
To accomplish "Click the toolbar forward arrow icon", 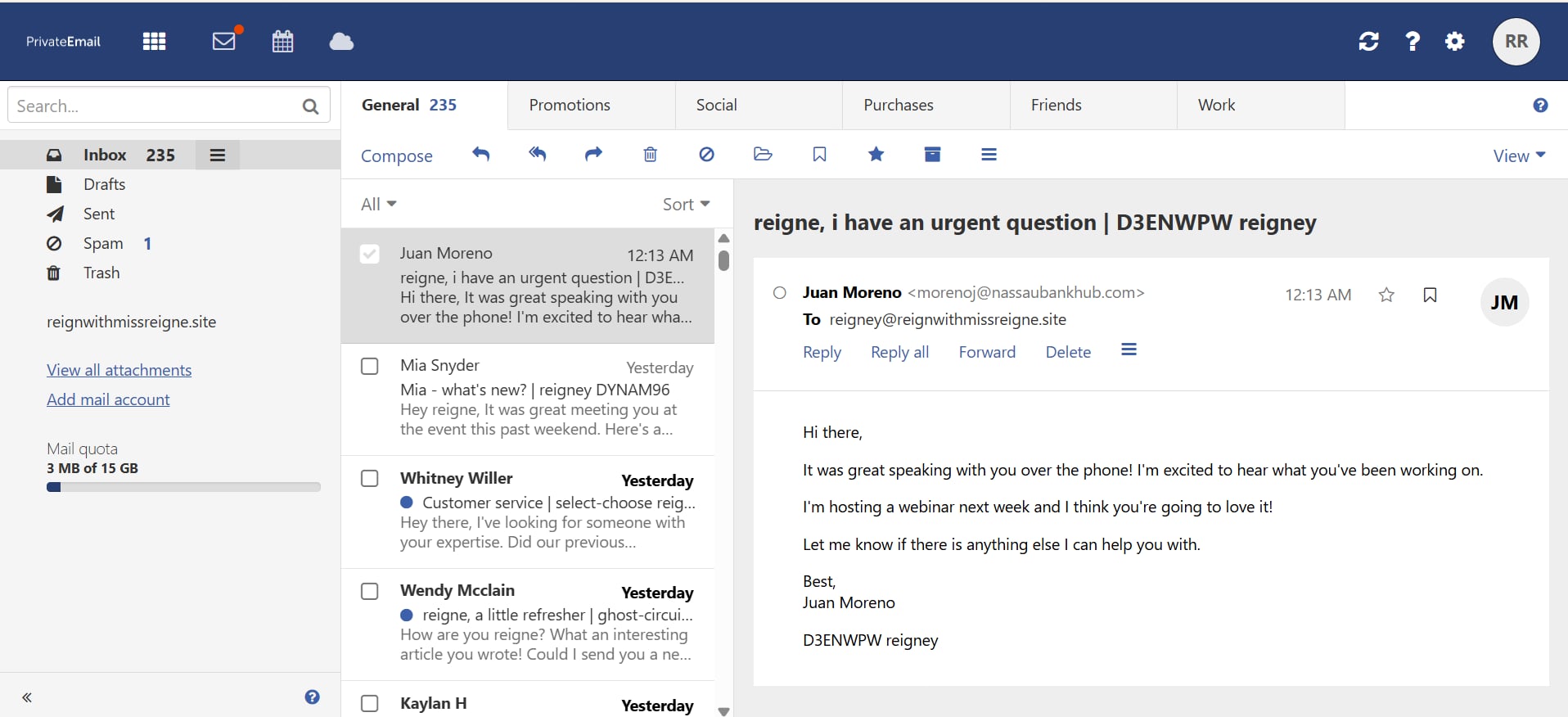I will [x=593, y=154].
